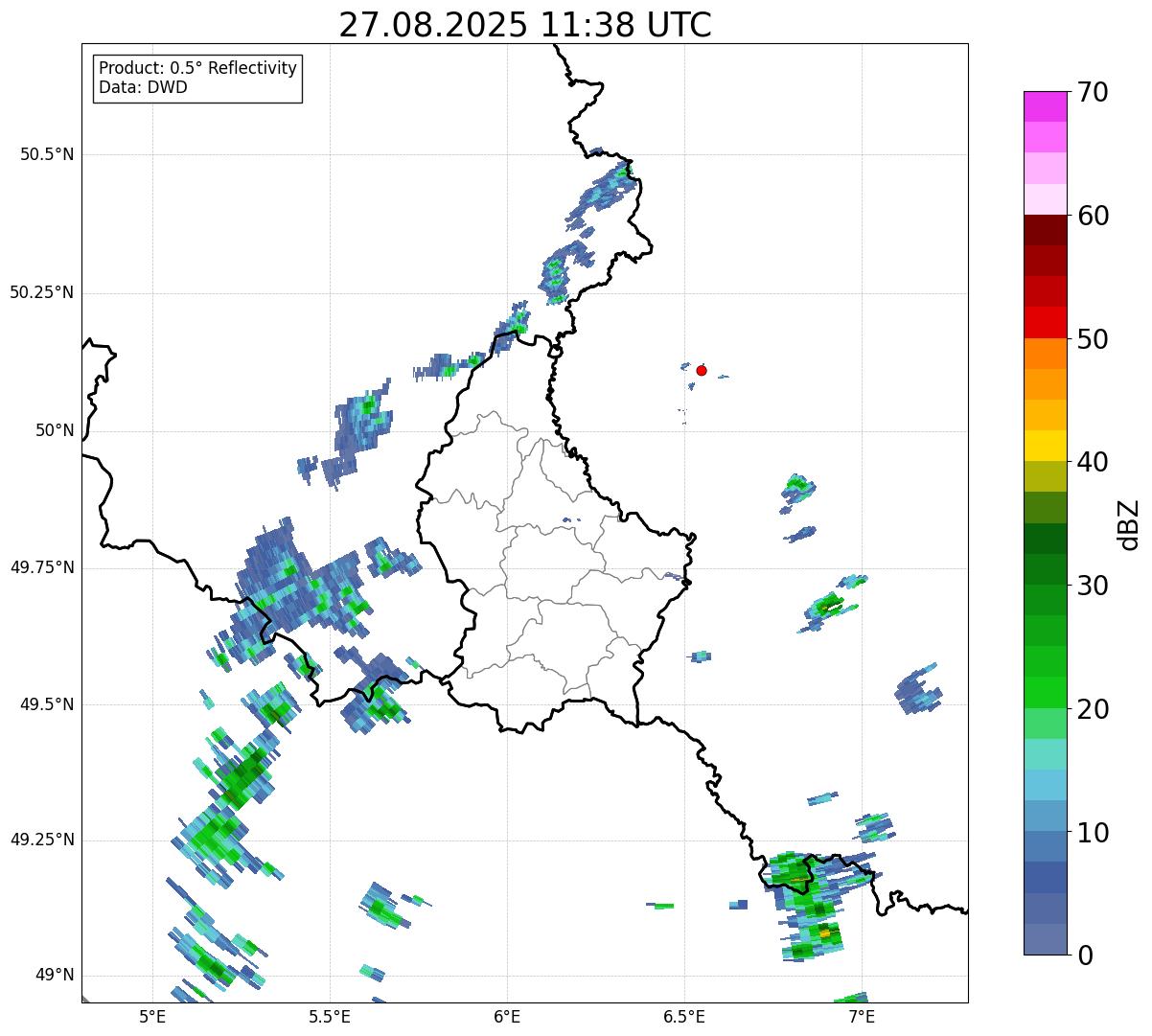Click the 50°N latitude label
1152x1036 pixels.
(x=55, y=430)
